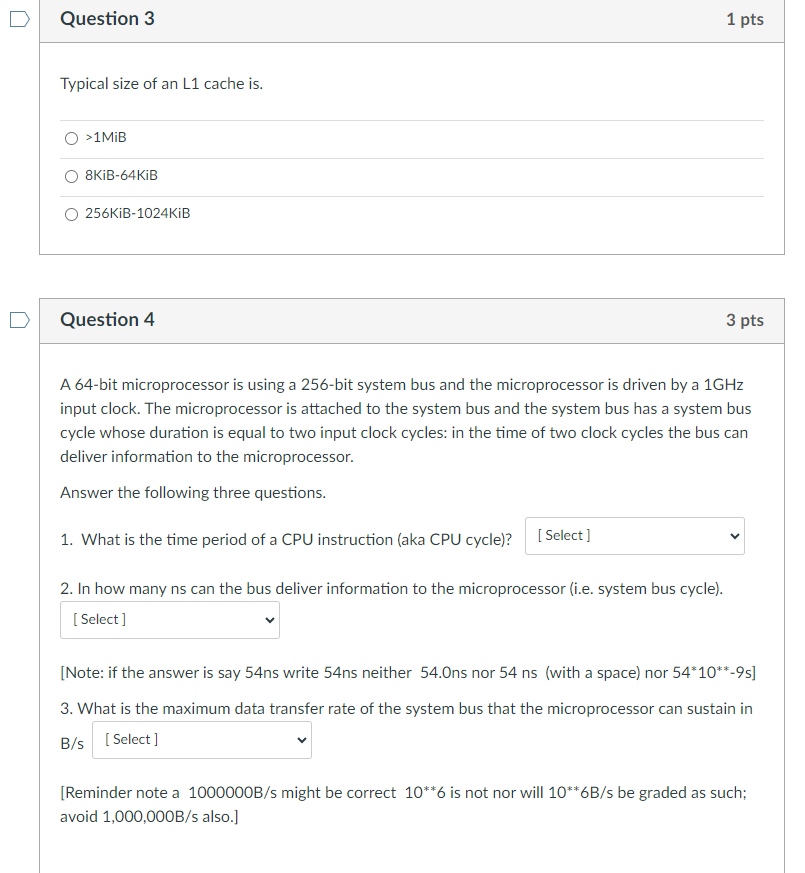Click the flag icon beside Question 4
805x873 pixels.
pos(17,319)
